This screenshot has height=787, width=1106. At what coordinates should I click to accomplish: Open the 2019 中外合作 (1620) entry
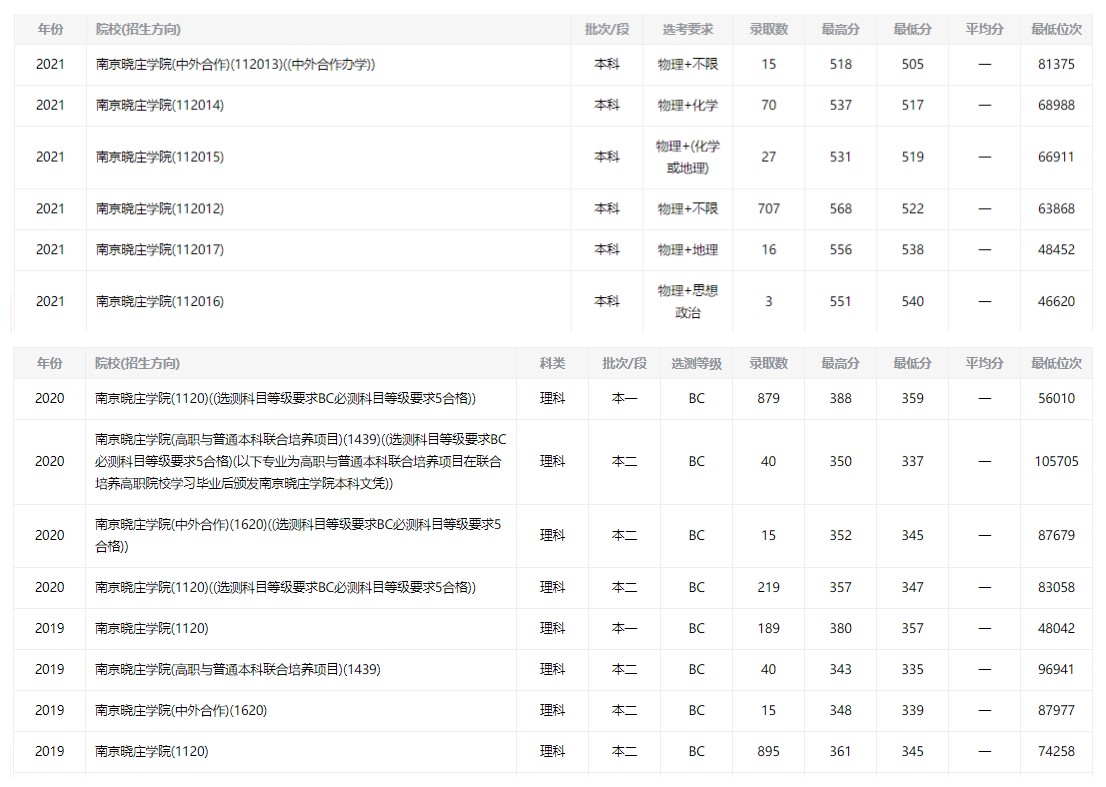(x=181, y=711)
